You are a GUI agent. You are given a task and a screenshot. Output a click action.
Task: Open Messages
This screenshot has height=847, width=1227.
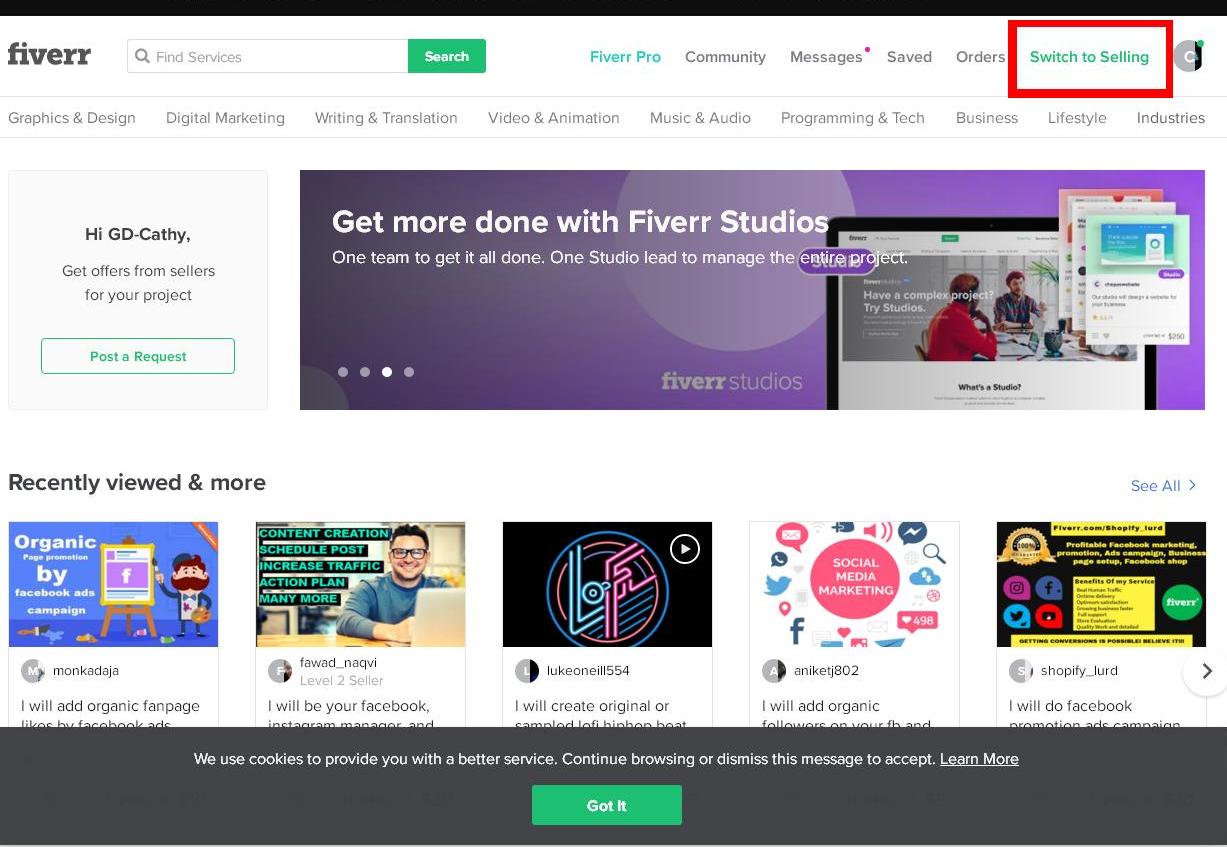point(826,57)
